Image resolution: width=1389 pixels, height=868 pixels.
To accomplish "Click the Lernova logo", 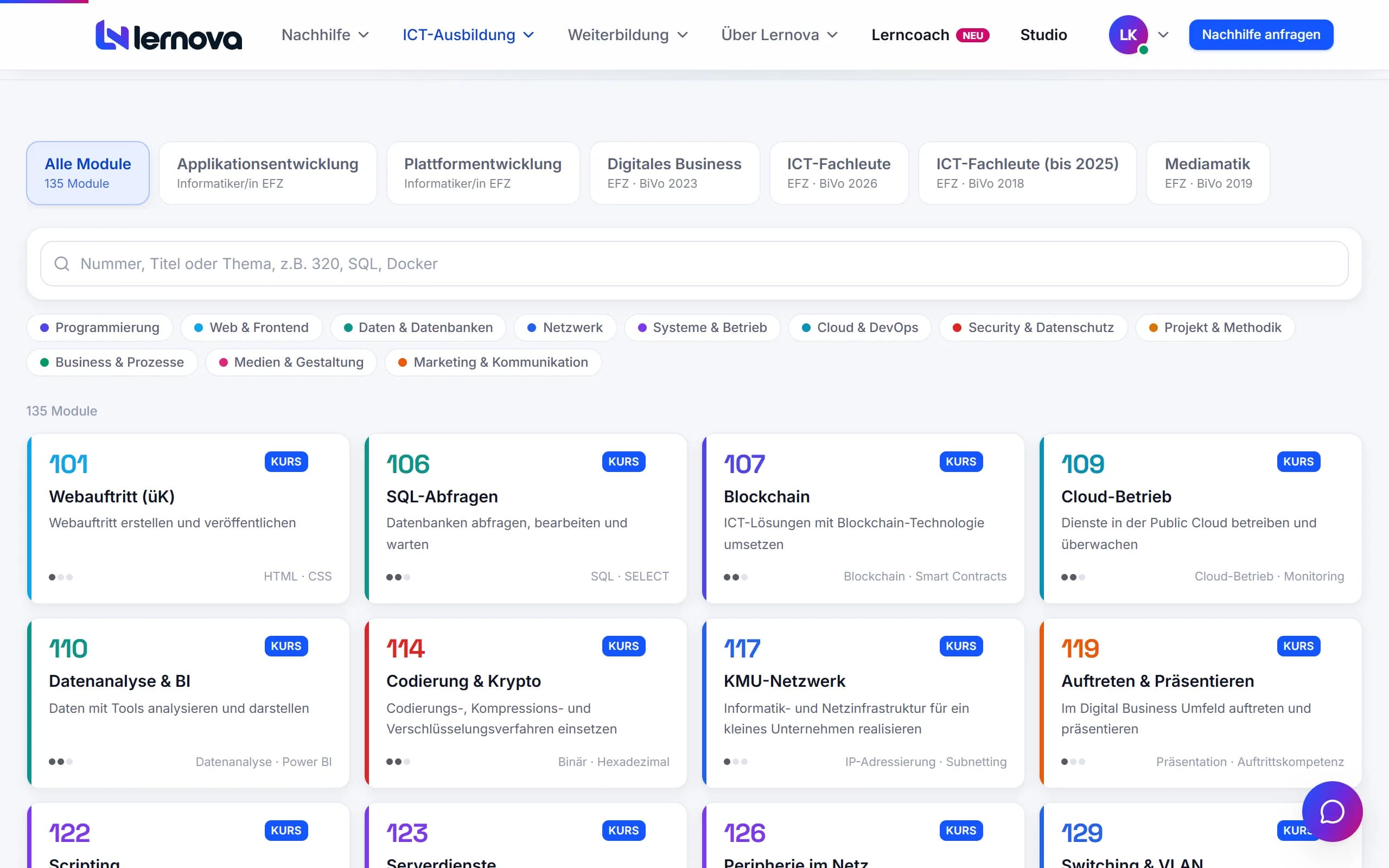I will (x=169, y=35).
